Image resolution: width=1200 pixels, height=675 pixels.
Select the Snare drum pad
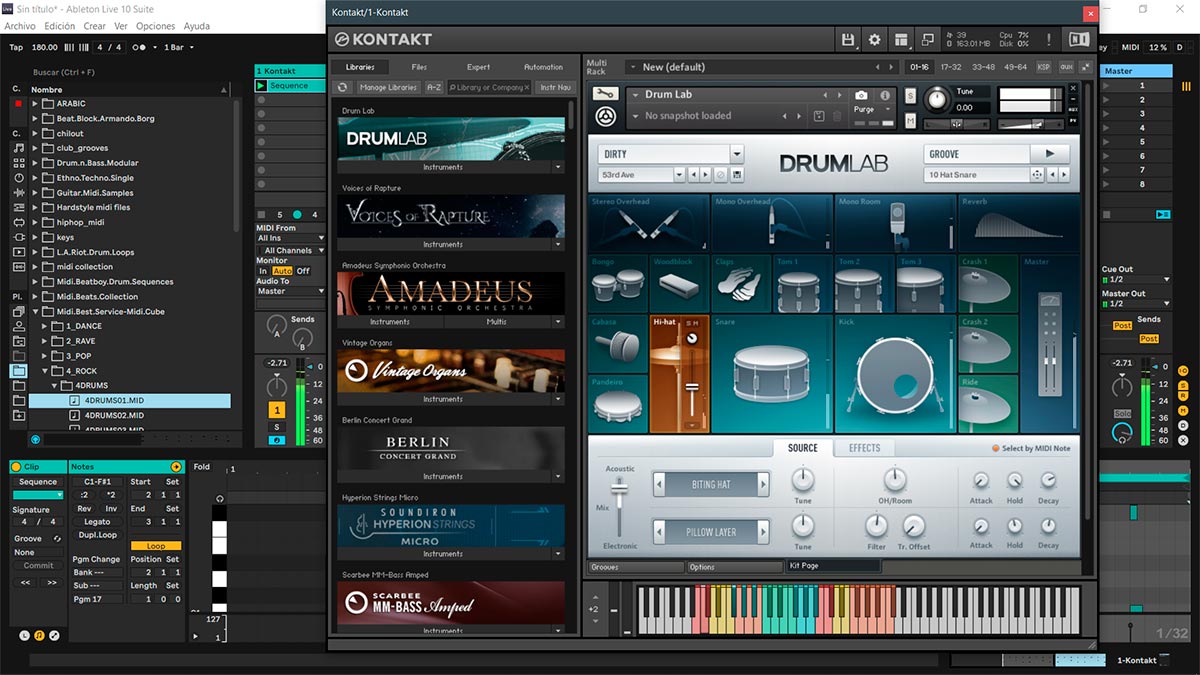pyautogui.click(x=772, y=374)
